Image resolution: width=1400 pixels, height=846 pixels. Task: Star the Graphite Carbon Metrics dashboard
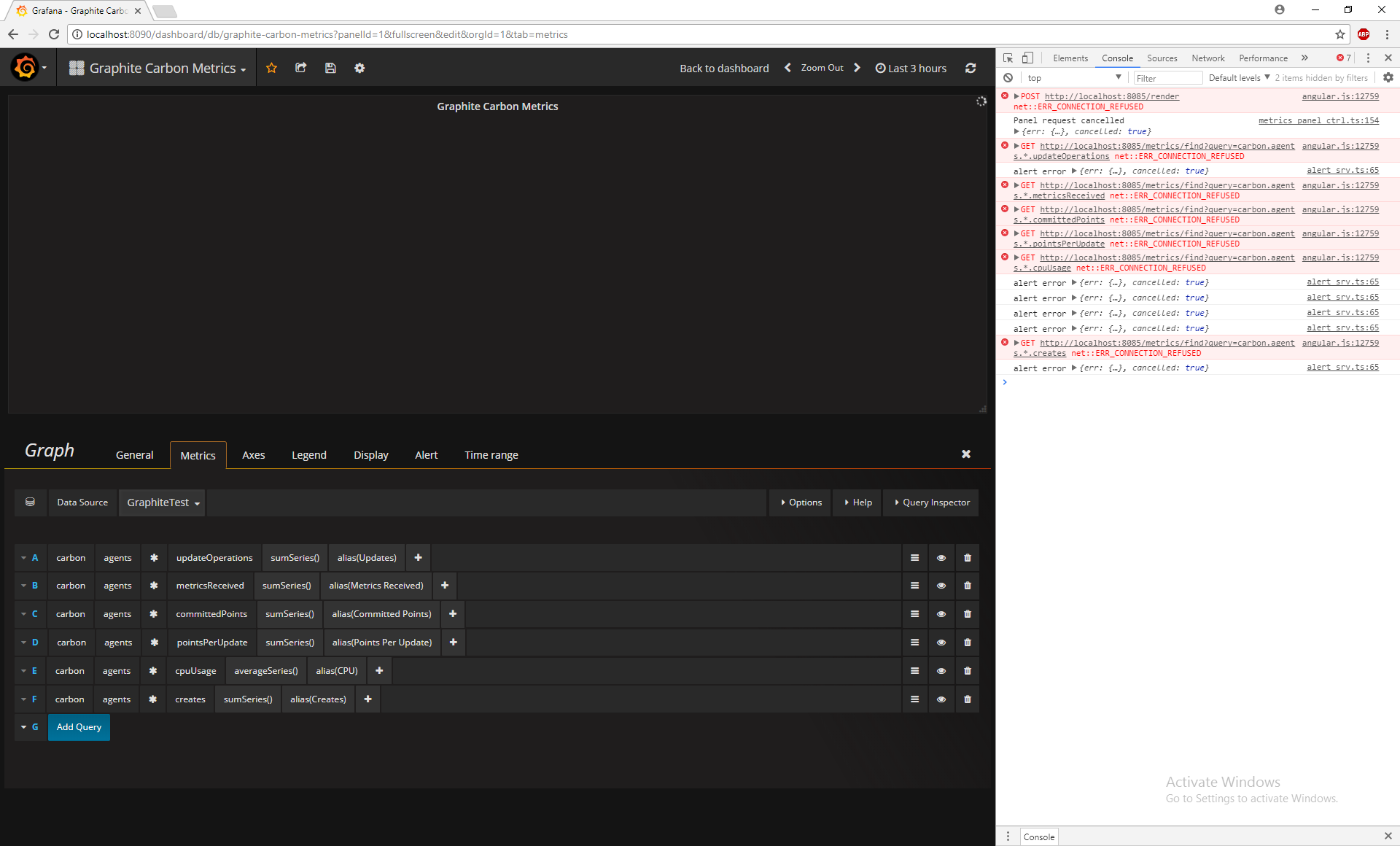[271, 68]
